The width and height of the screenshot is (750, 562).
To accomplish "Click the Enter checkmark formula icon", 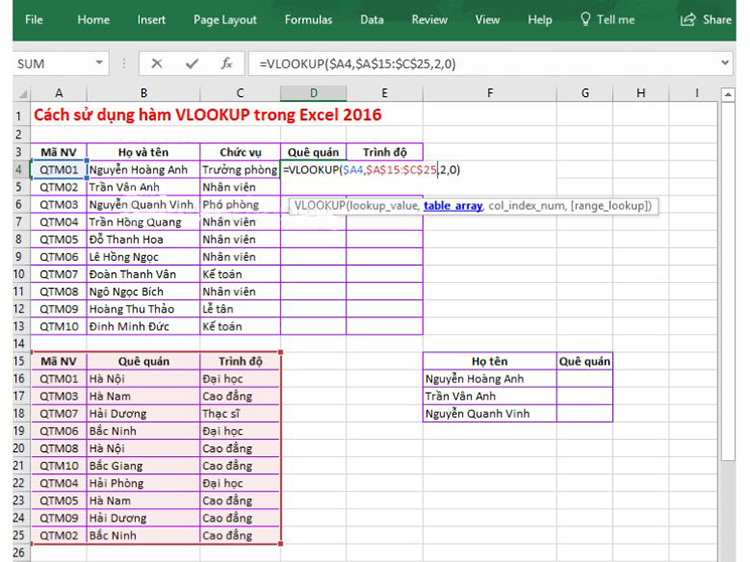I will point(192,64).
